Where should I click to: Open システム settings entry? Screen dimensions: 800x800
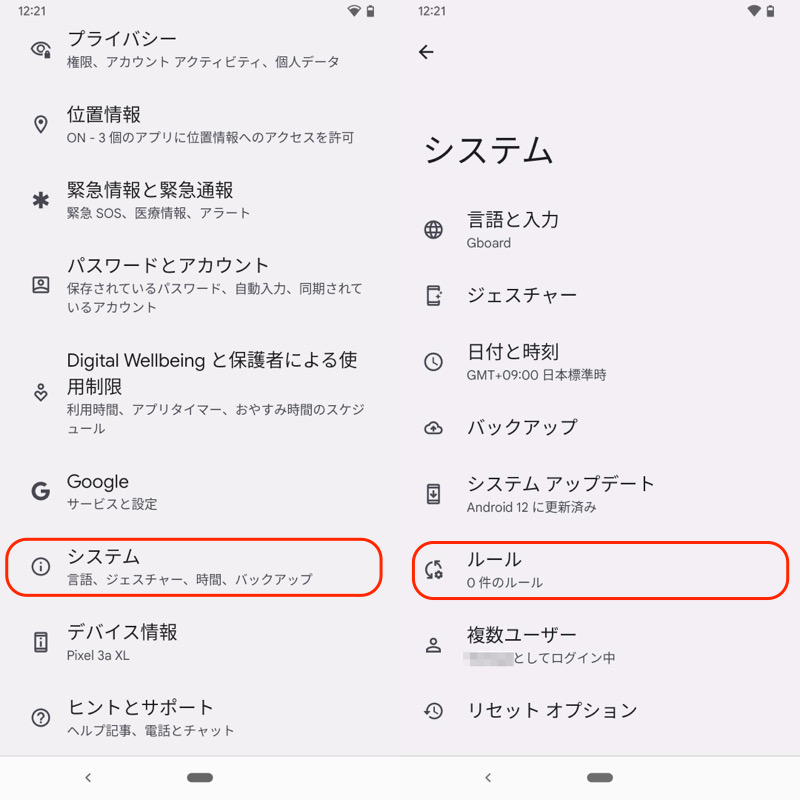tap(194, 567)
